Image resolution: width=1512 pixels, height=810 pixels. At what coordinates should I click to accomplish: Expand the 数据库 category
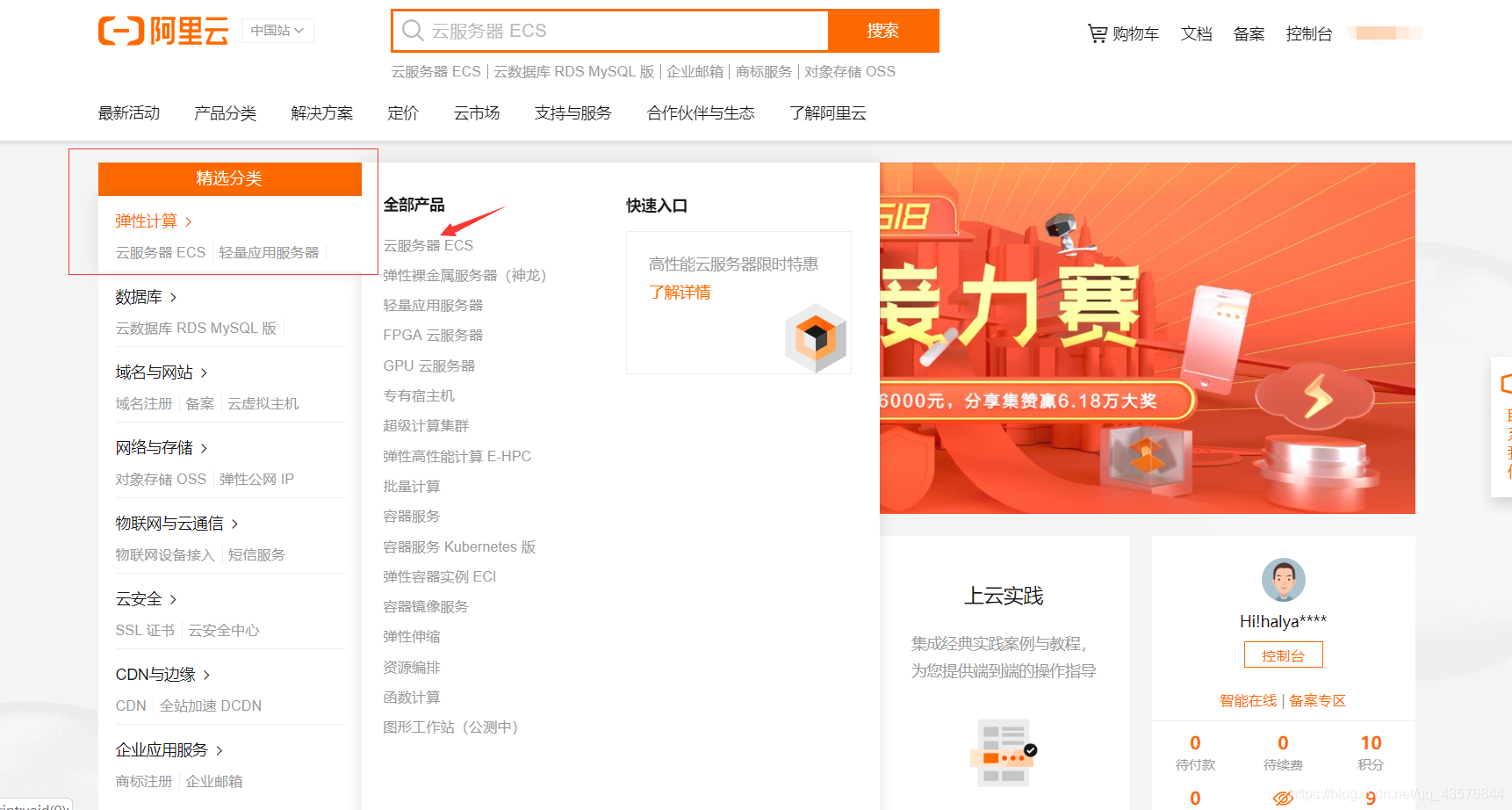(147, 297)
